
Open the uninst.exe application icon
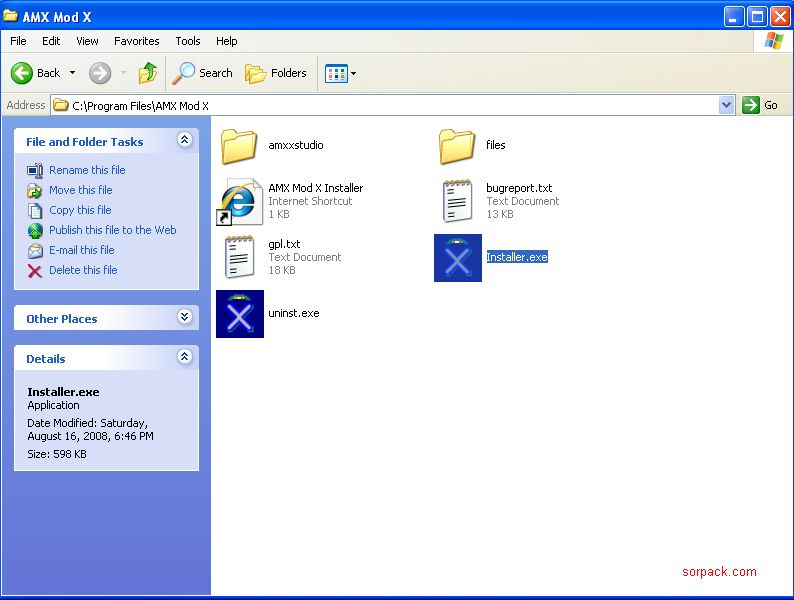point(240,314)
